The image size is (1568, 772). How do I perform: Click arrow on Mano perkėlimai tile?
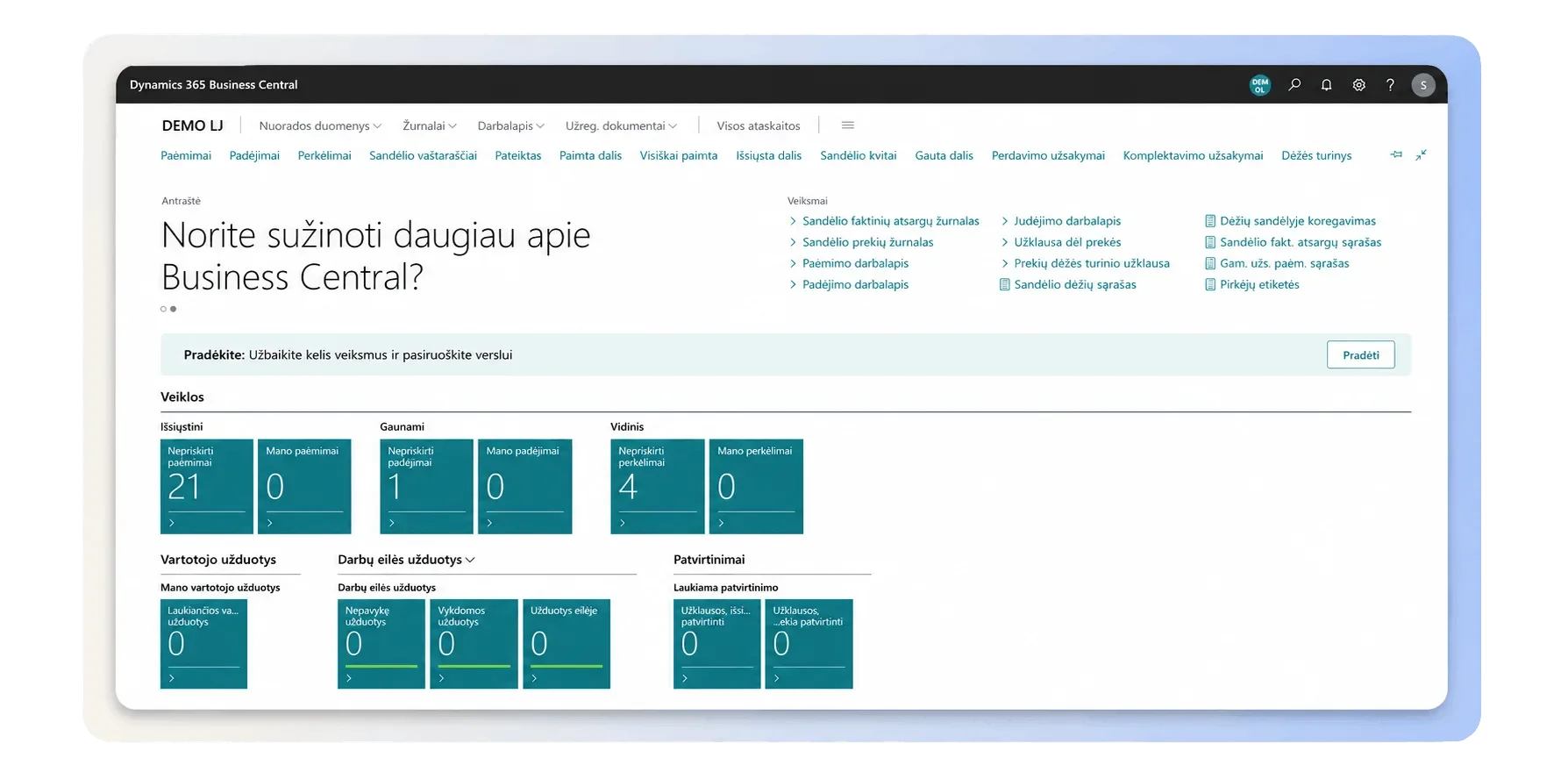721,523
